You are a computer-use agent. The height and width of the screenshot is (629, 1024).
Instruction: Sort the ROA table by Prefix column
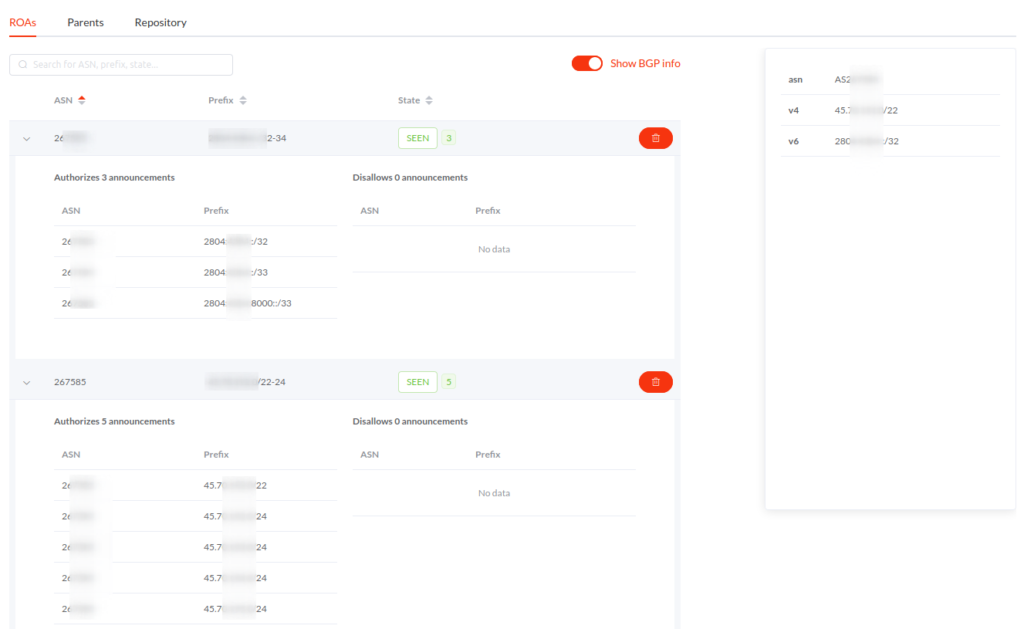[230, 100]
